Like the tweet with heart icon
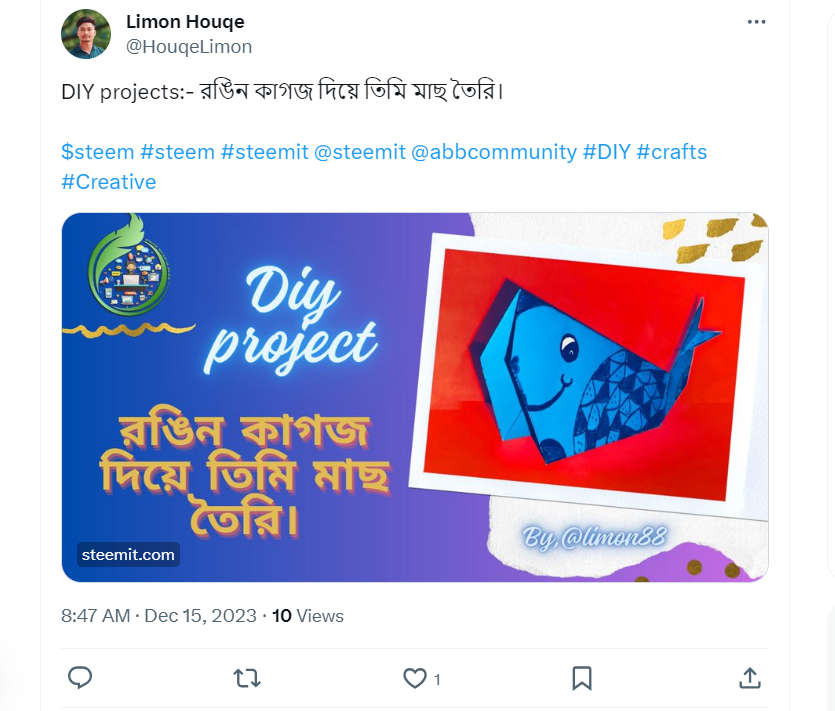 click(415, 679)
